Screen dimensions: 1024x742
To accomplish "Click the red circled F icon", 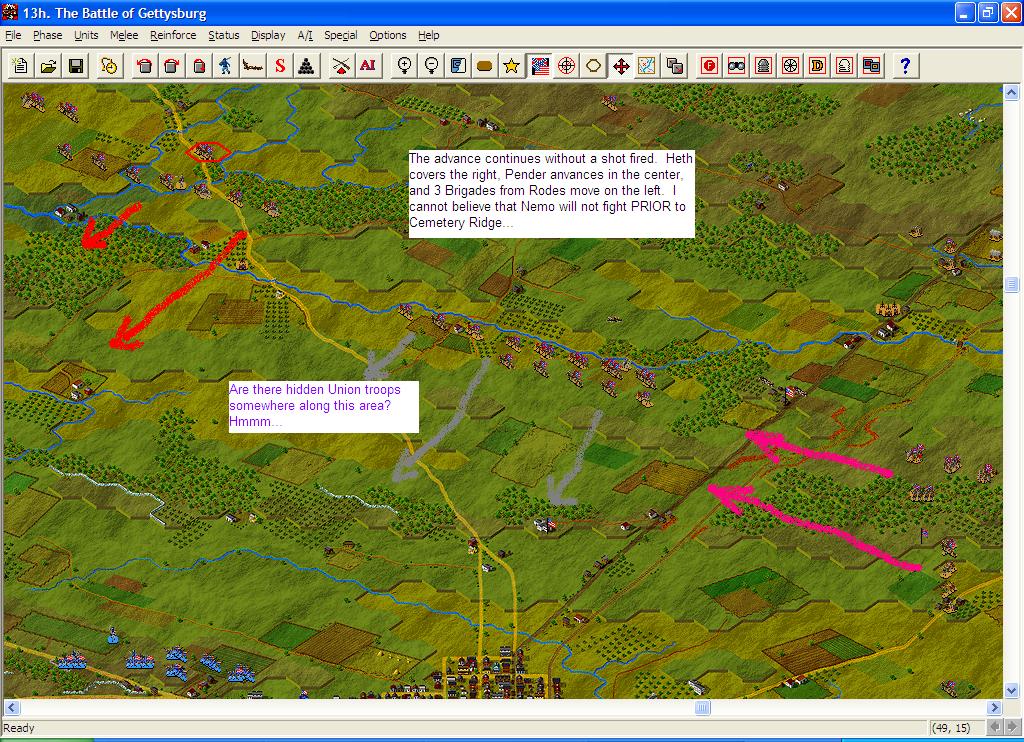I will pos(710,65).
